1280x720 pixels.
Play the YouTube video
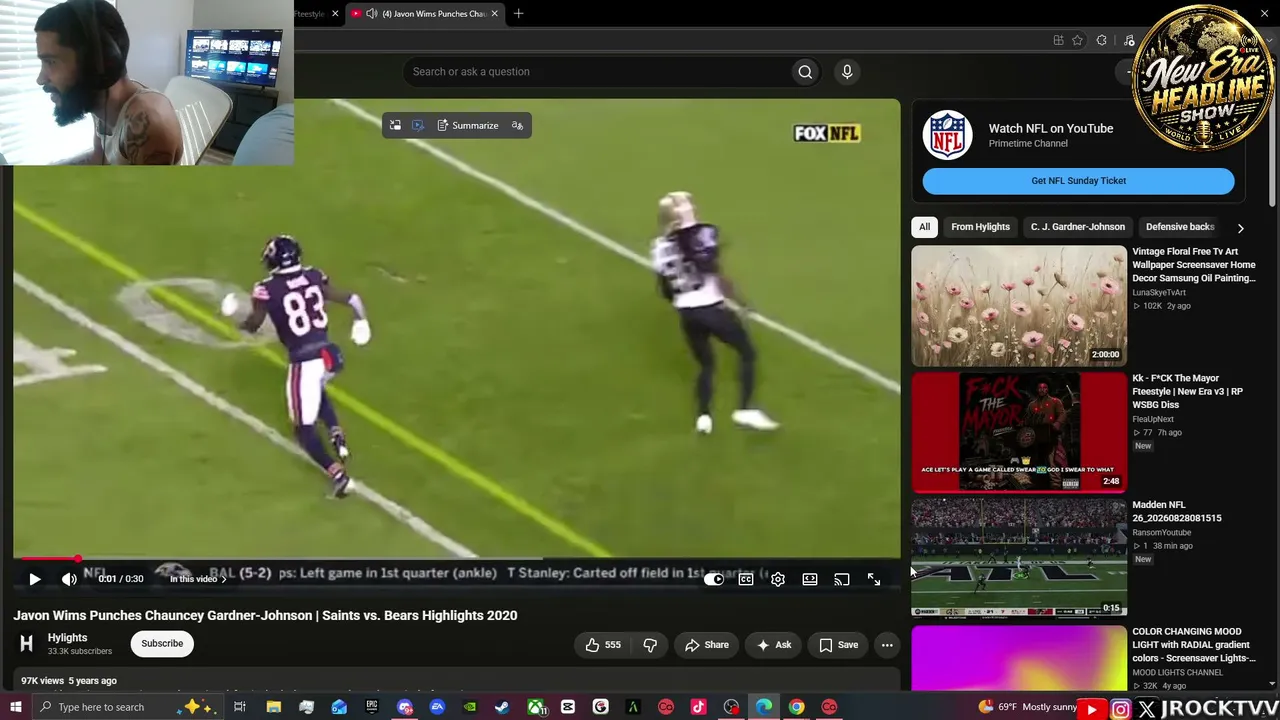[x=34, y=579]
